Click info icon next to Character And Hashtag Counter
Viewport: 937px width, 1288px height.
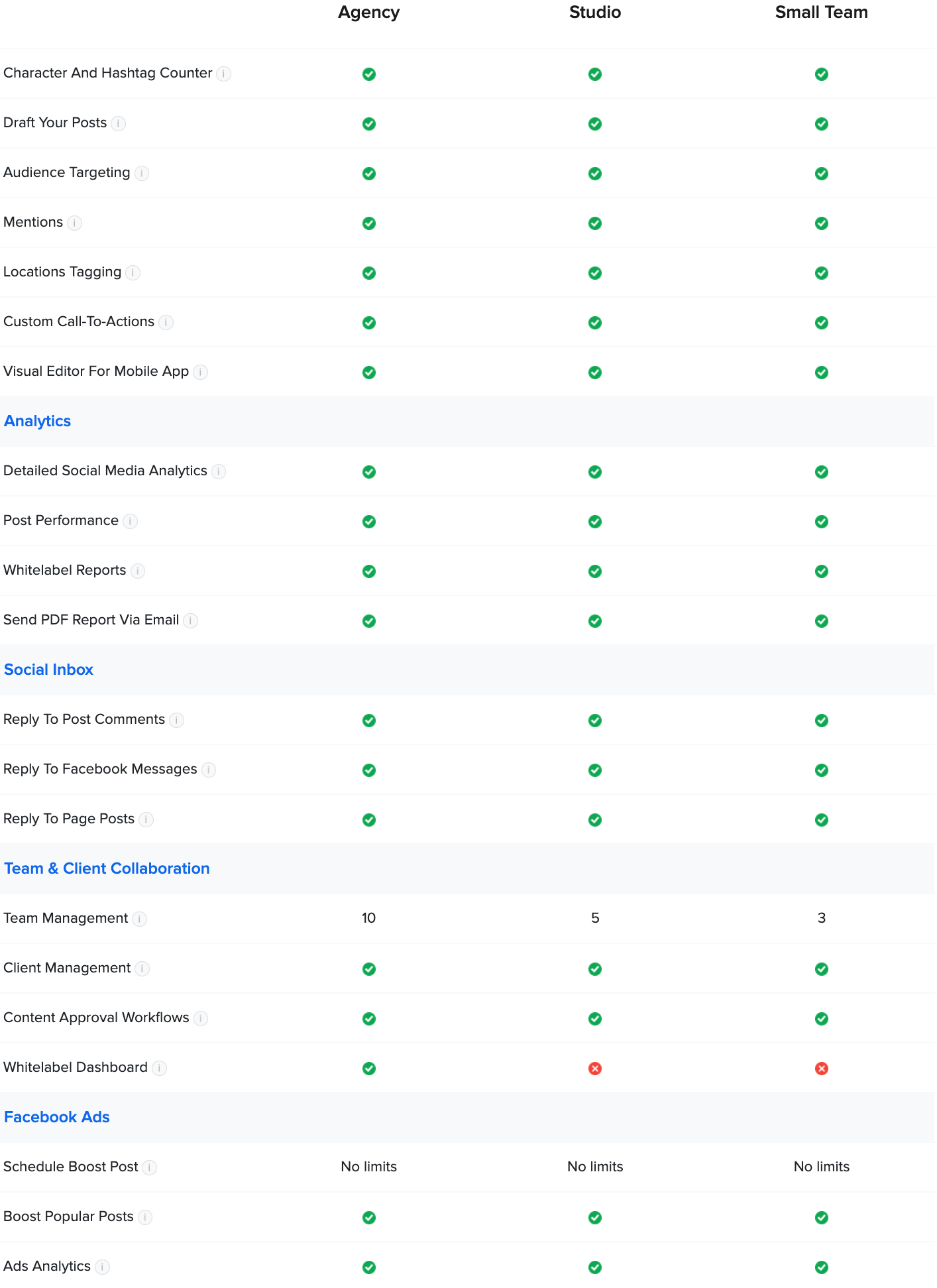(224, 74)
